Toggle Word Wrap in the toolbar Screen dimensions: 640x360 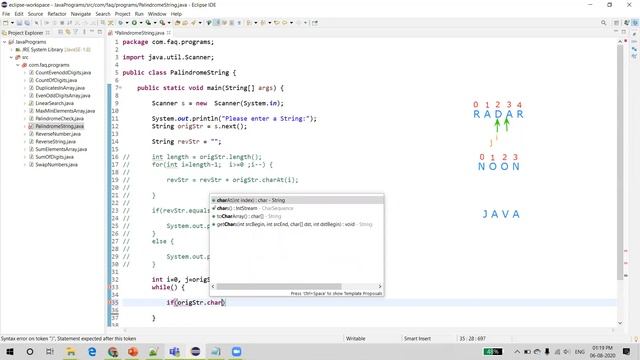224,23
